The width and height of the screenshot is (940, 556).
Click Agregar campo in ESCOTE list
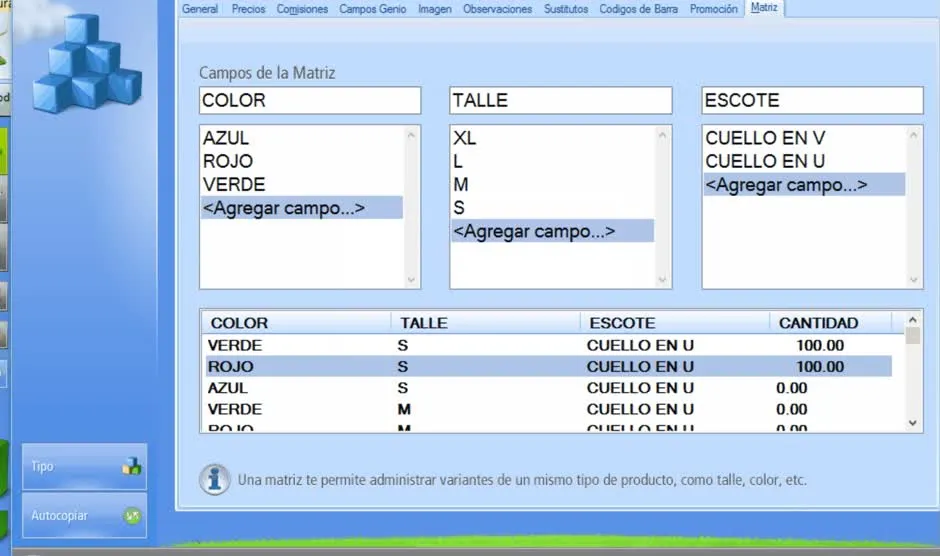pyautogui.click(x=805, y=184)
